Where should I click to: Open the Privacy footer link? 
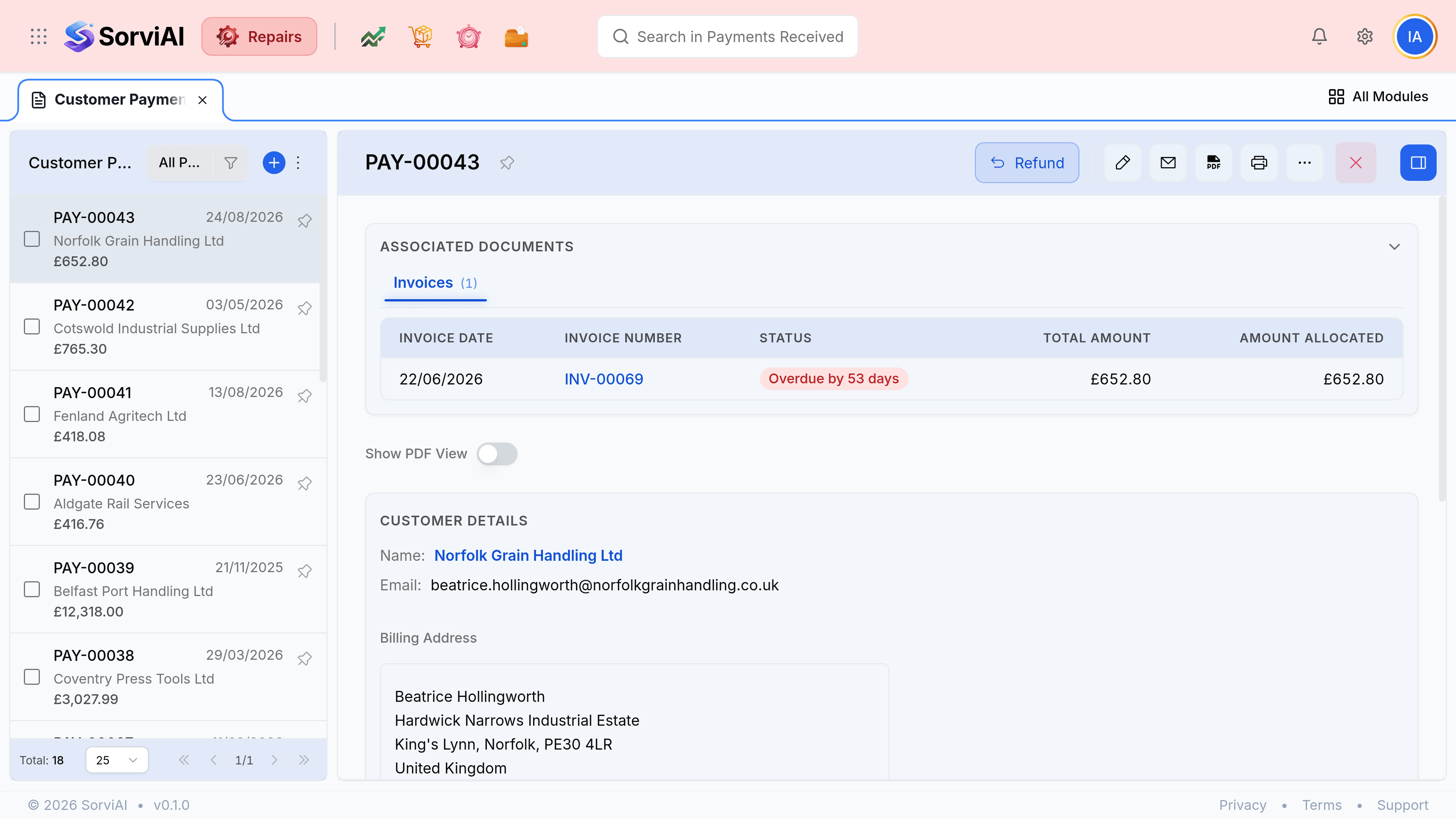[1243, 805]
